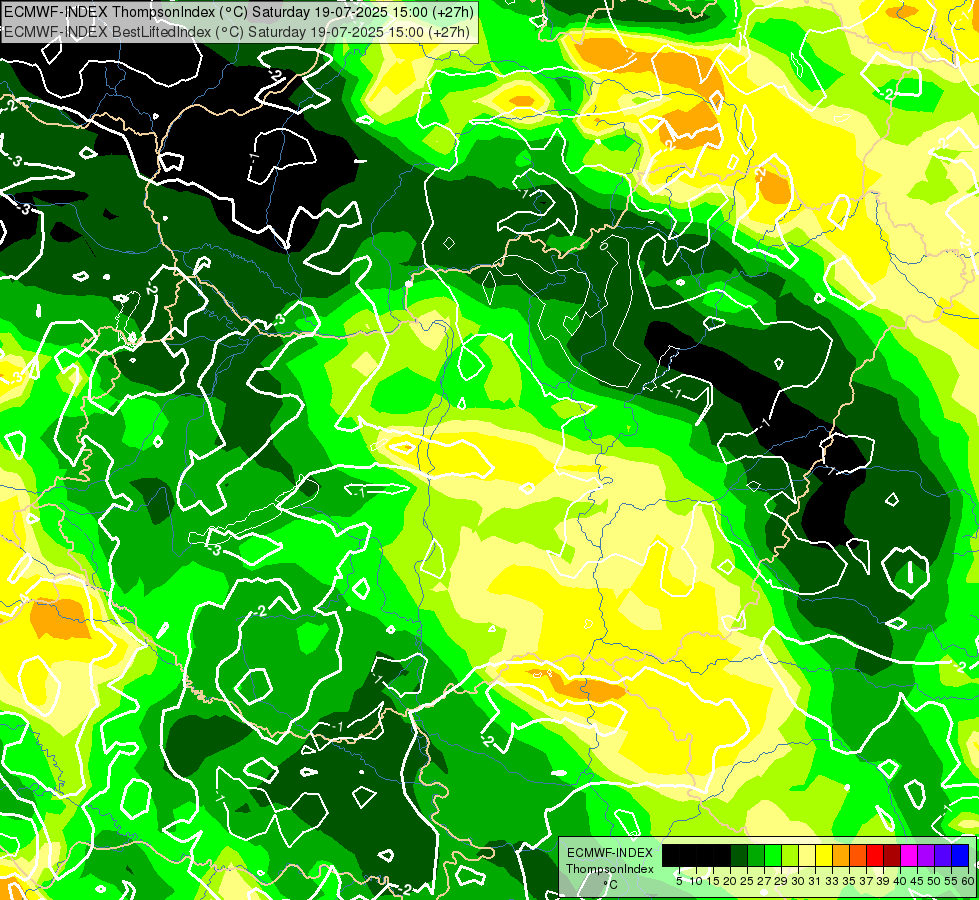Image resolution: width=979 pixels, height=900 pixels.
Task: Select the medium green 25–27 legend swatch
Action: (x=755, y=855)
